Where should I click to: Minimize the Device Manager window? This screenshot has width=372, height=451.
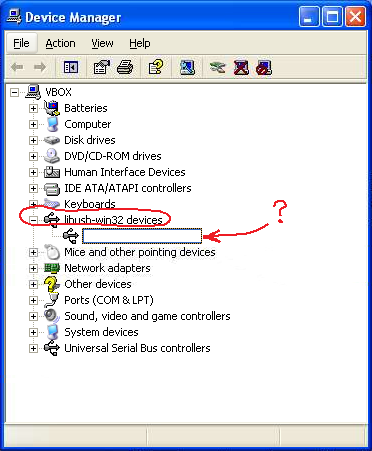(x=309, y=17)
